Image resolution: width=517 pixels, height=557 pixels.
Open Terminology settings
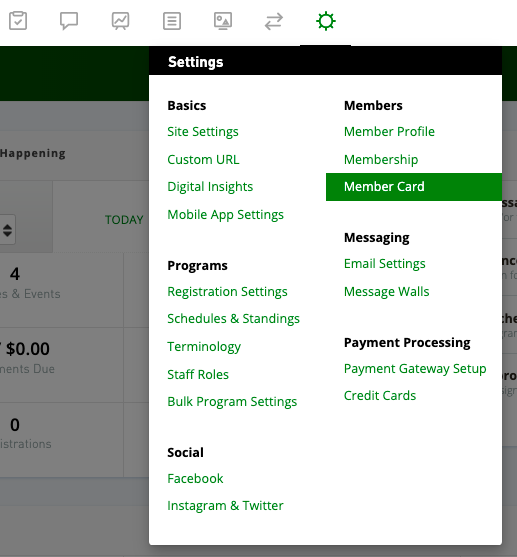coord(204,347)
